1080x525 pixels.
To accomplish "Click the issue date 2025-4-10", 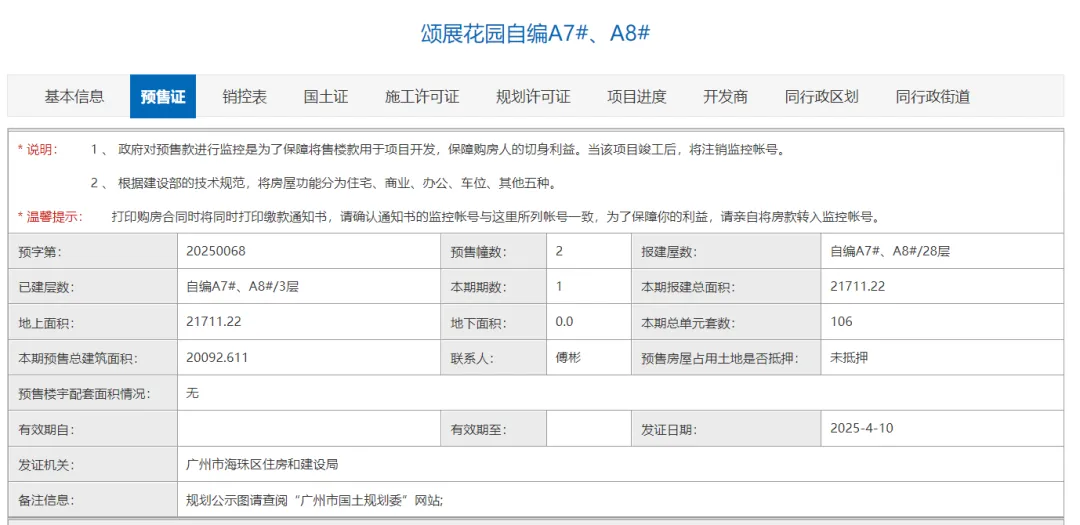I will point(862,428).
